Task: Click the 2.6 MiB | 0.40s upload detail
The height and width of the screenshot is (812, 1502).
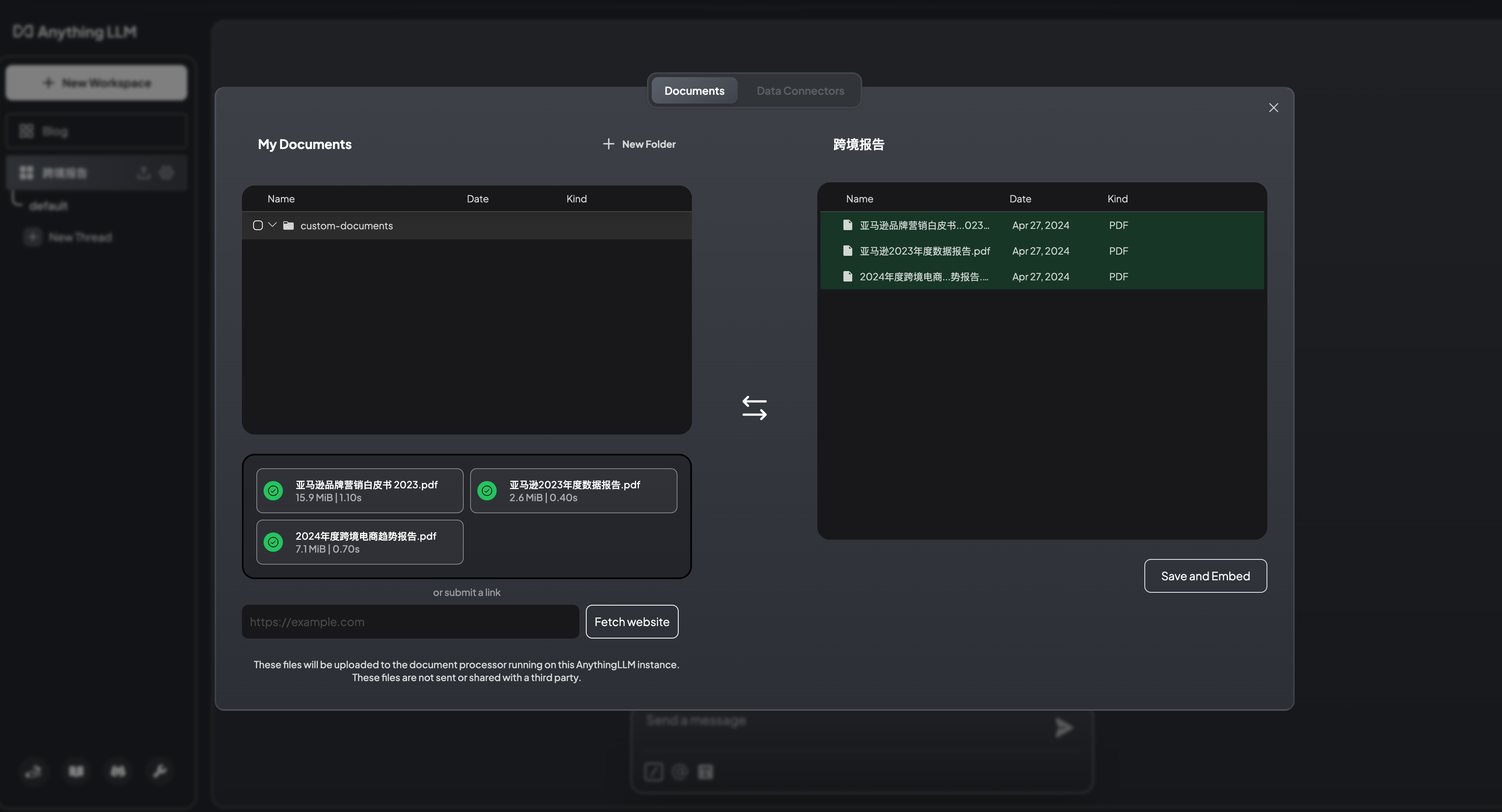Action: click(x=543, y=497)
